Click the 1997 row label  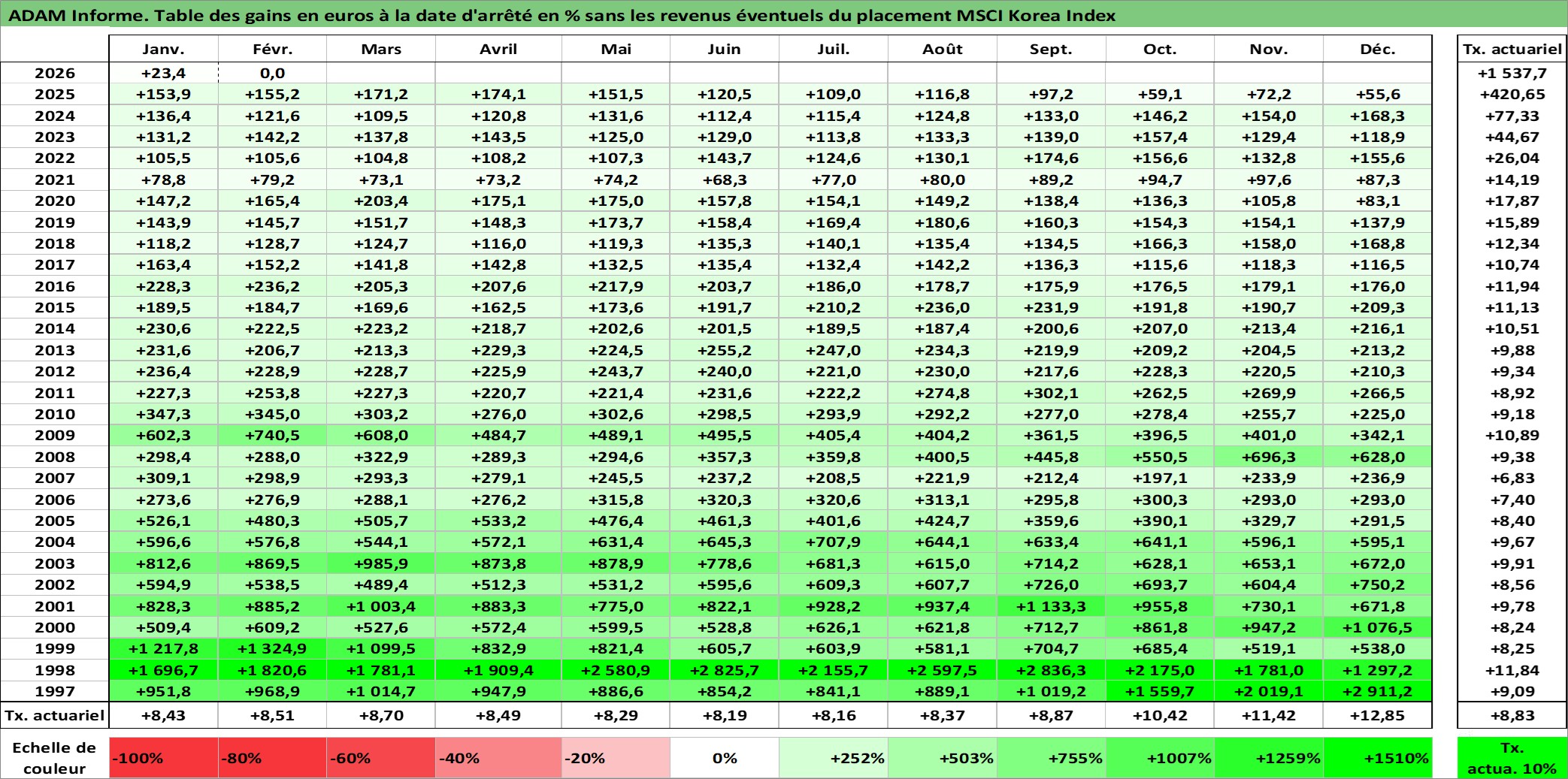[55, 691]
